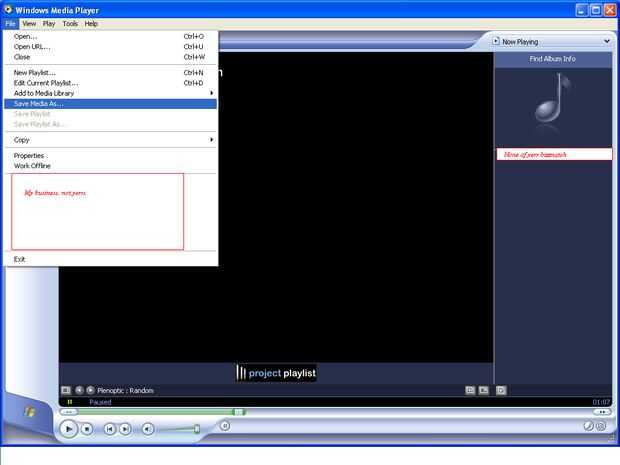Select Edit Current Playlist... menu entry
This screenshot has width=620, height=465.
pos(111,83)
